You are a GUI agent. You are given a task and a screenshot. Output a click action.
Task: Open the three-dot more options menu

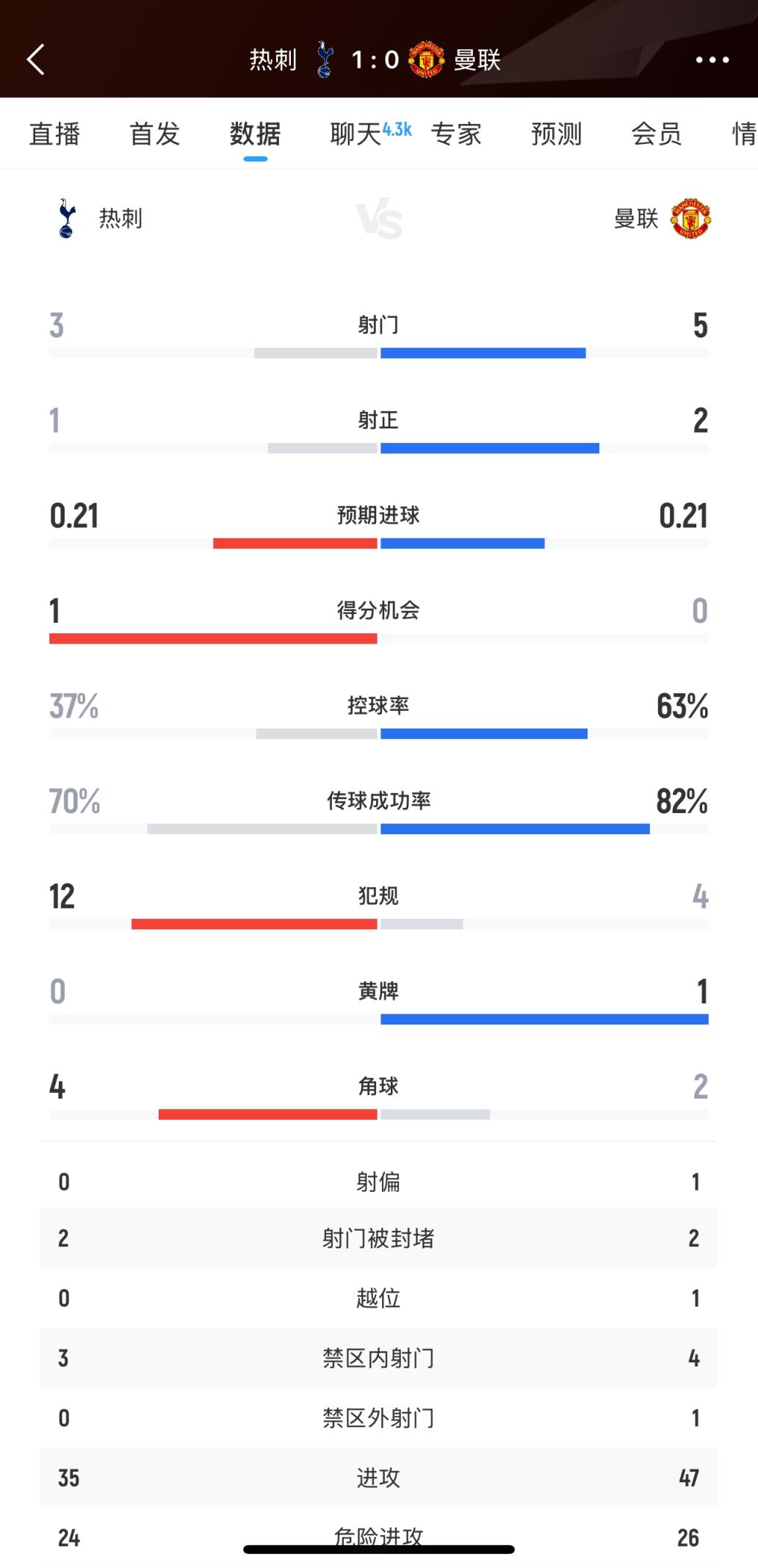[712, 60]
